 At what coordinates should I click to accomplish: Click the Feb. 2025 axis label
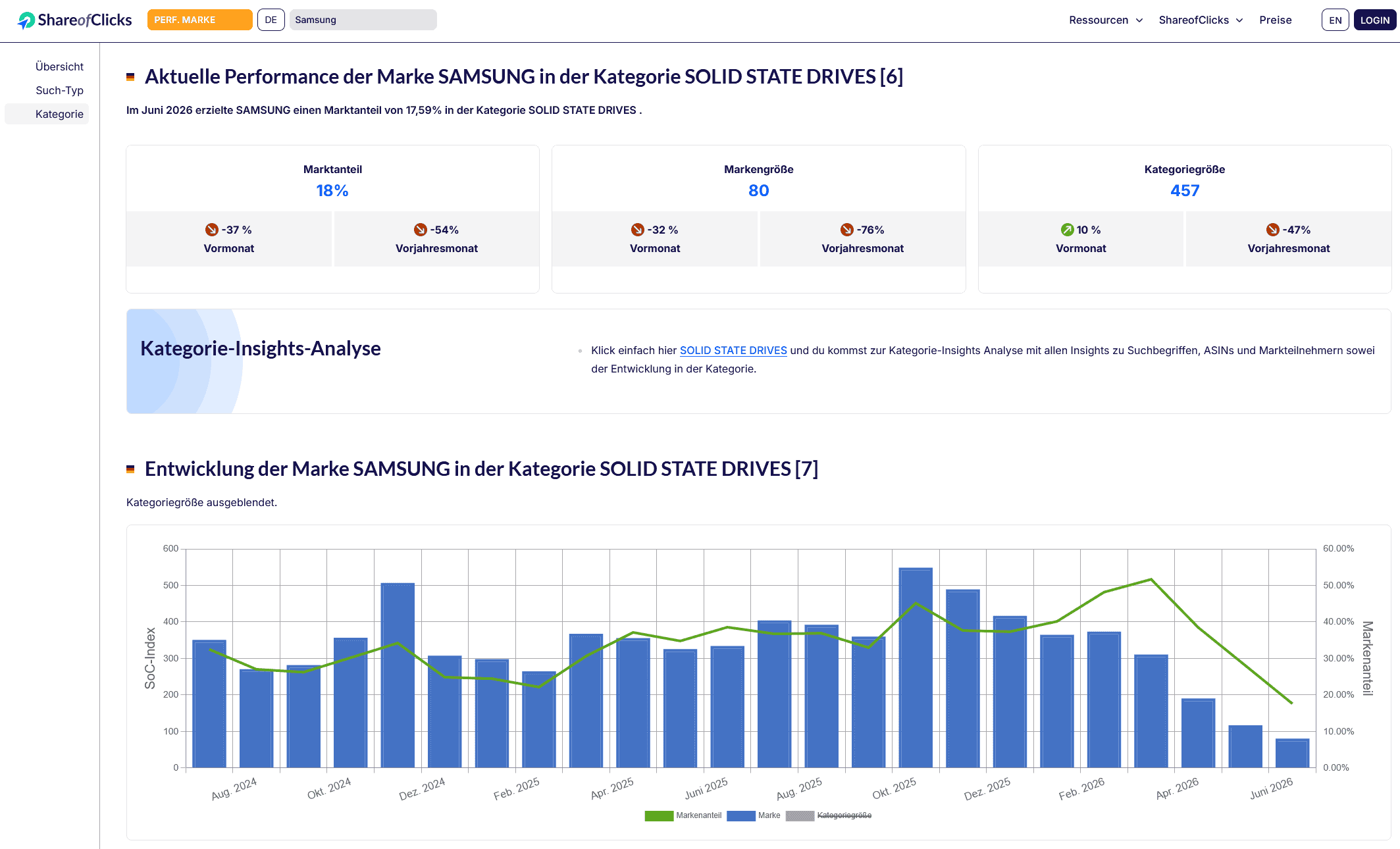pos(516,788)
